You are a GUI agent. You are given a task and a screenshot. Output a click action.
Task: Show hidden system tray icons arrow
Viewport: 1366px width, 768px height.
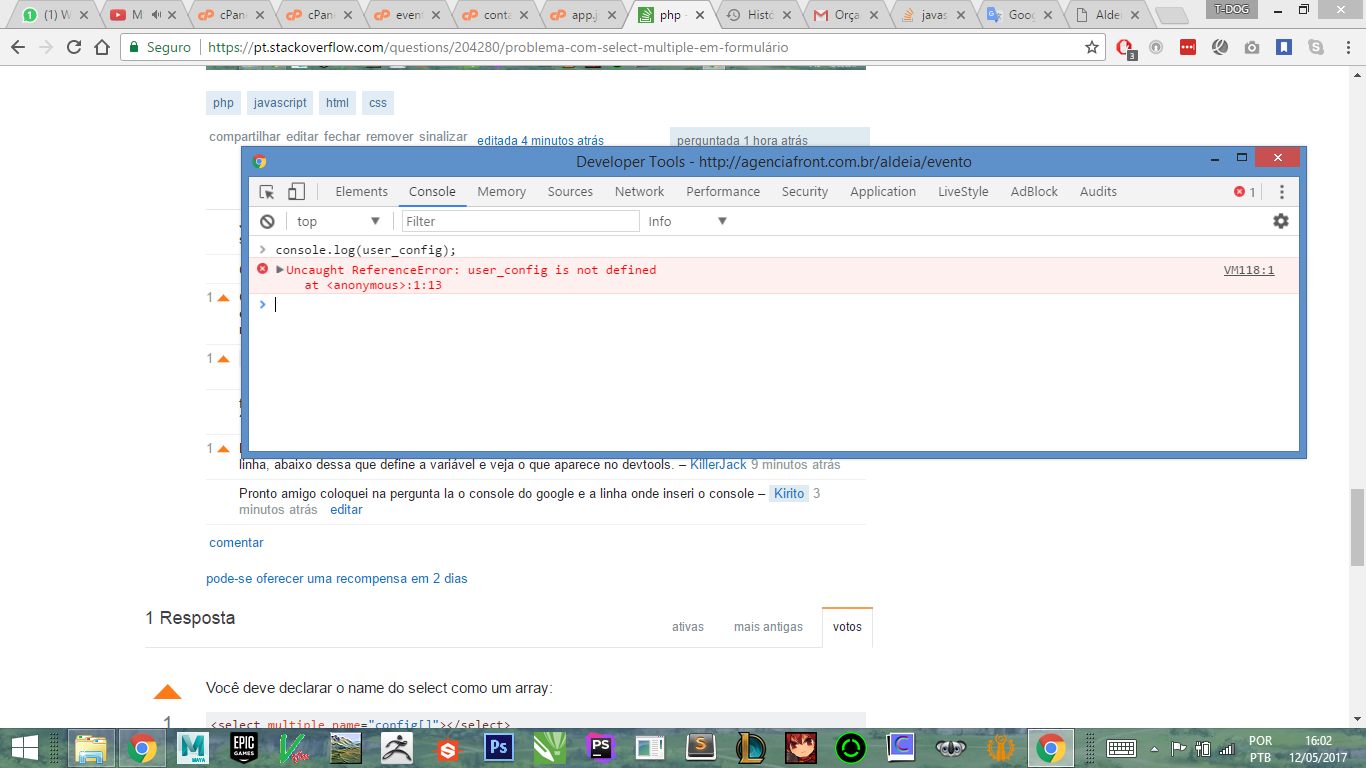(x=1155, y=748)
